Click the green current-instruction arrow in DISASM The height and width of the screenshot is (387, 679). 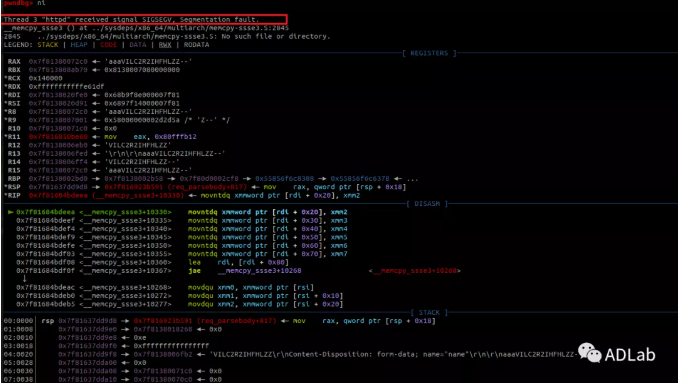click(x=11, y=212)
